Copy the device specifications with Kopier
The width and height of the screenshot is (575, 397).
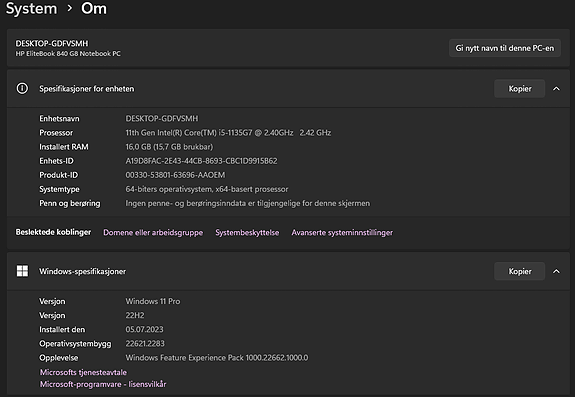click(519, 88)
